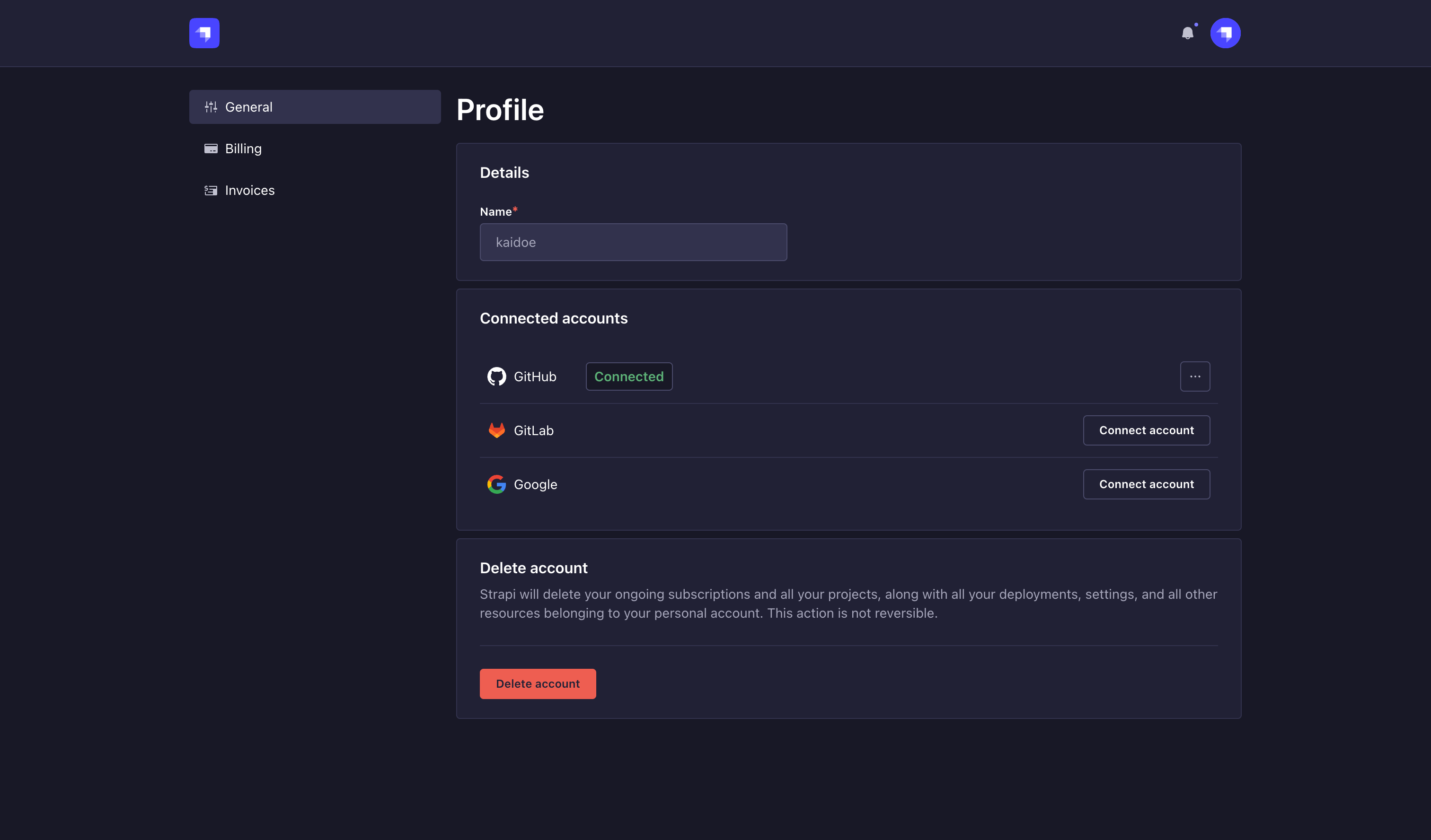Image resolution: width=1431 pixels, height=840 pixels.
Task: Click the Strapi logo in the header
Action: (204, 33)
